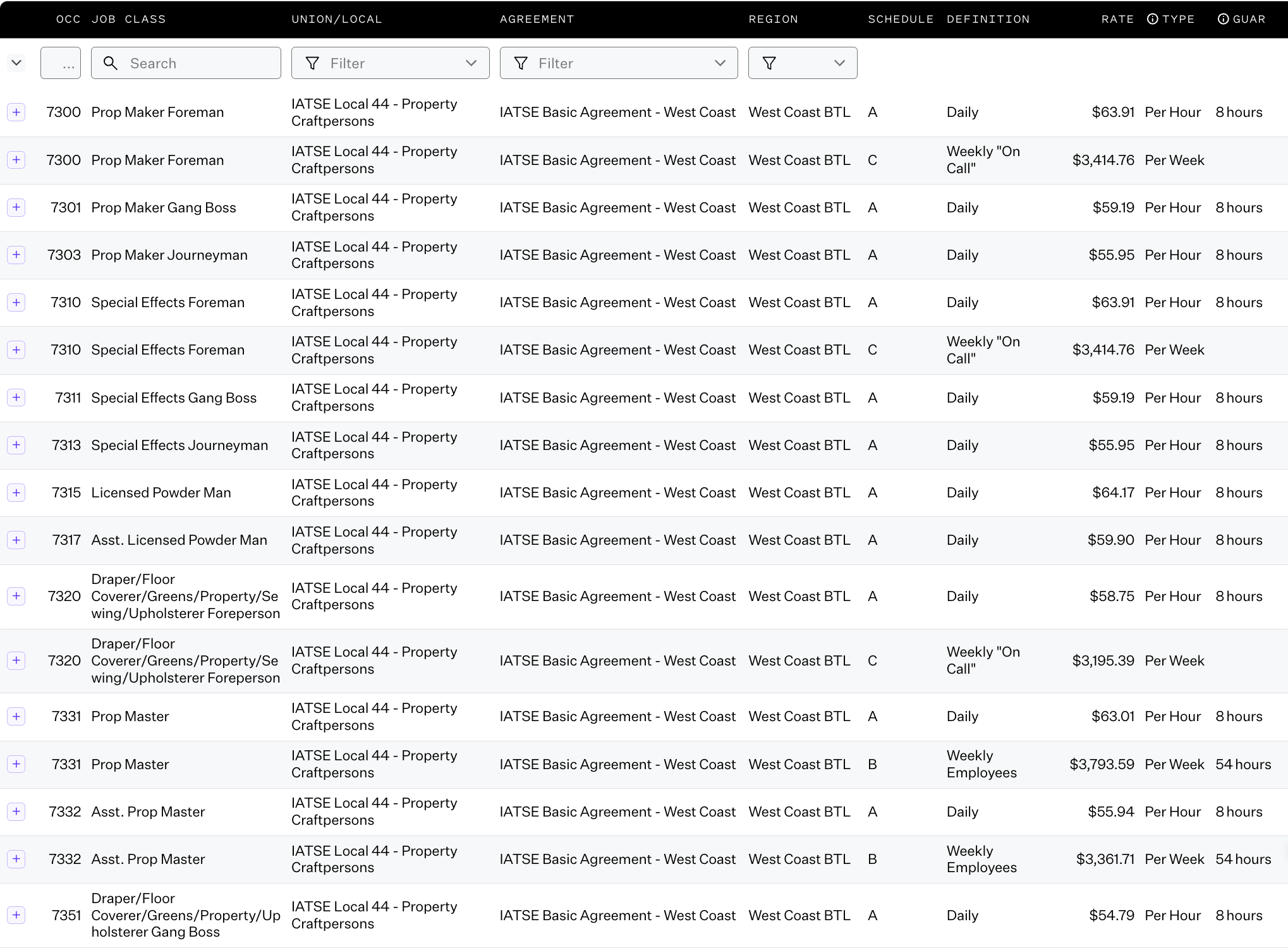
Task: Click the $3,195.39 rate value
Action: point(1103,660)
